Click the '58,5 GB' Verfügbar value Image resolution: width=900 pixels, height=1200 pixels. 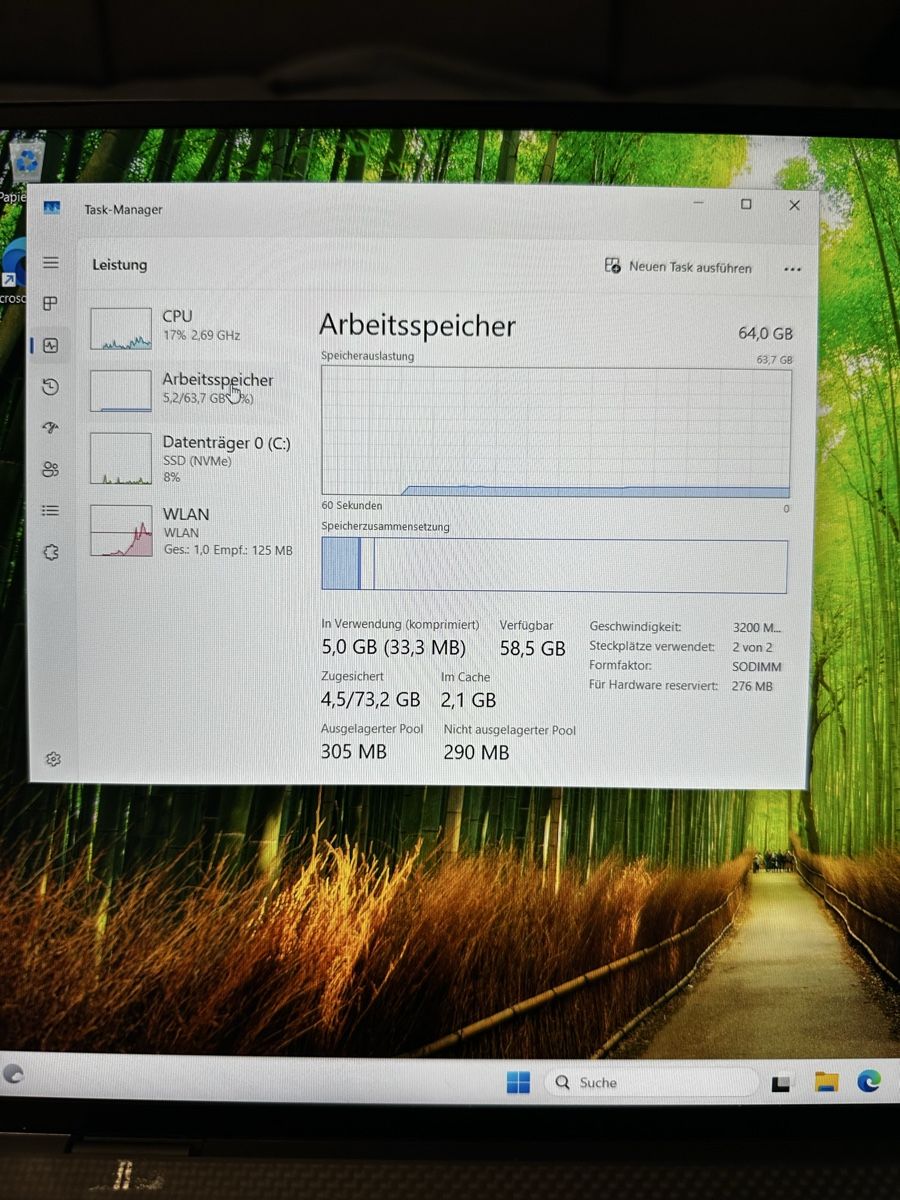point(532,649)
